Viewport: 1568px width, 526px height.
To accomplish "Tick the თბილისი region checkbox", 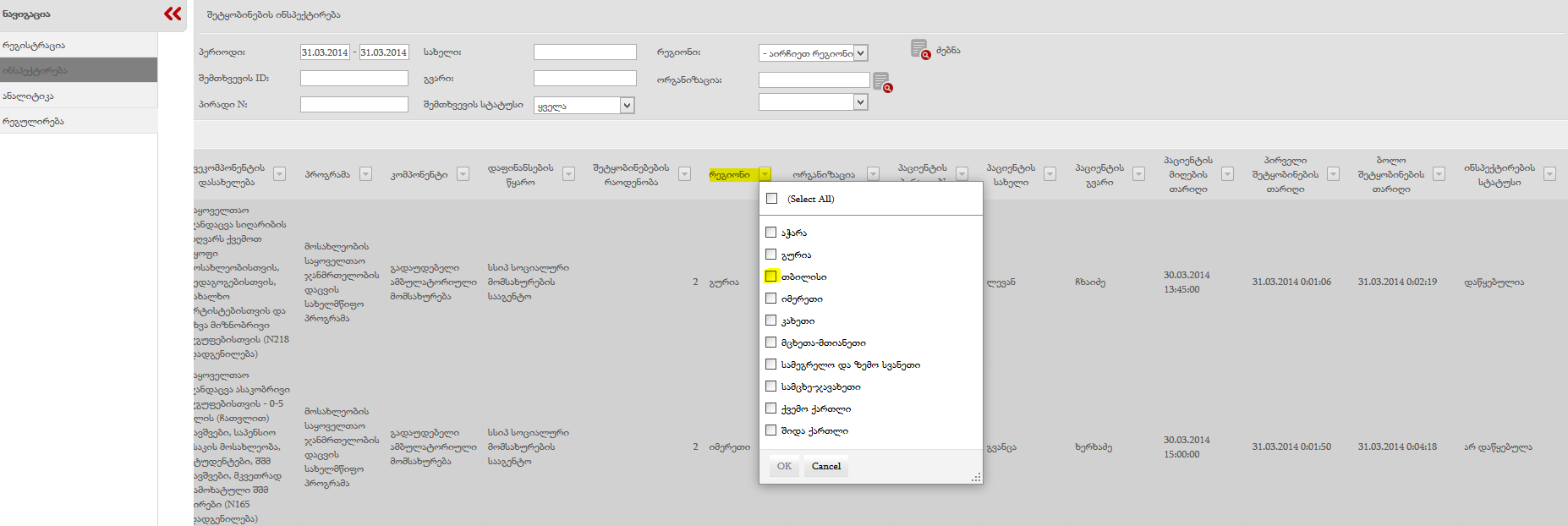I will pos(771,277).
